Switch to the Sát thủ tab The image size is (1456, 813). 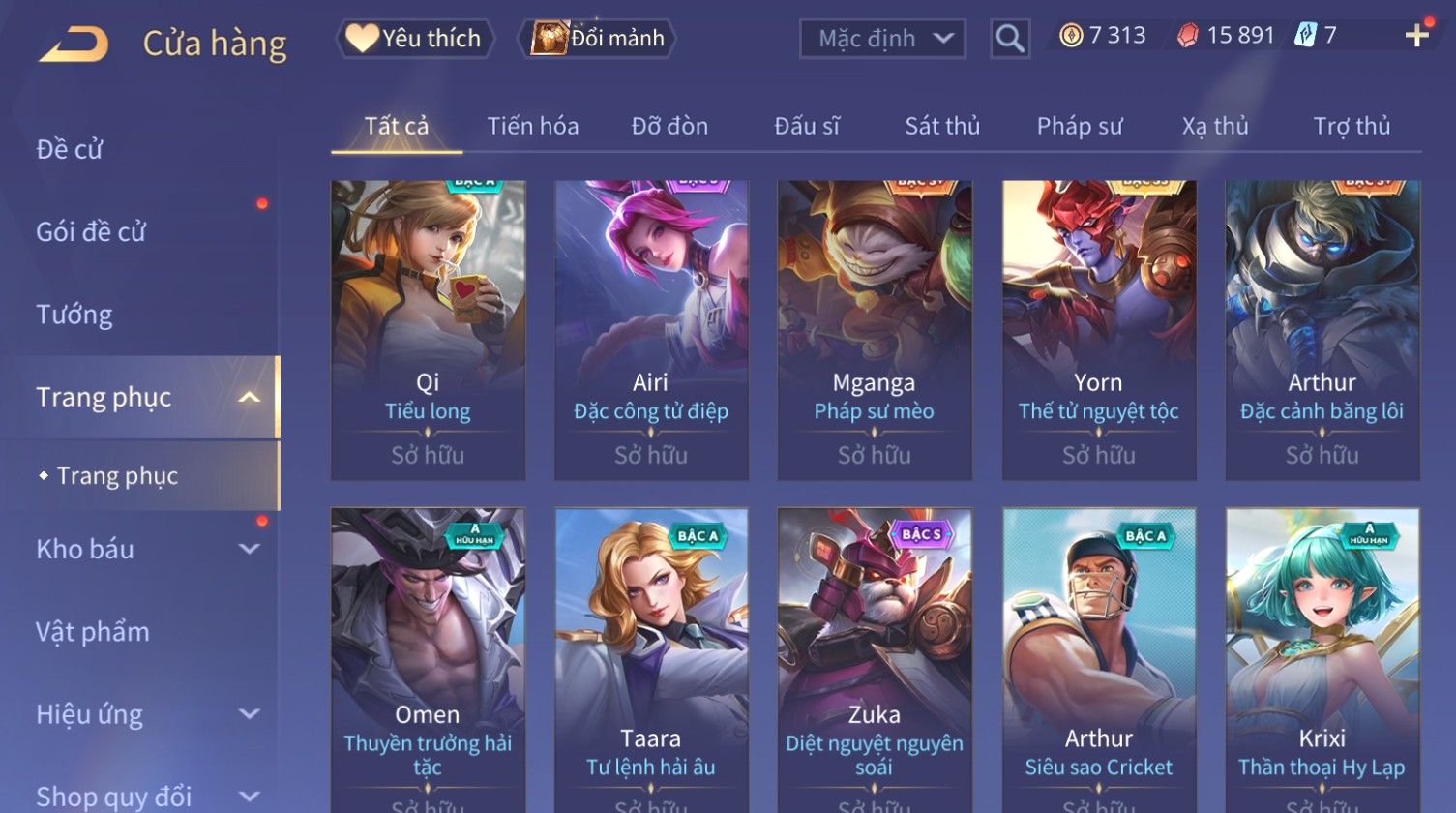[x=942, y=126]
